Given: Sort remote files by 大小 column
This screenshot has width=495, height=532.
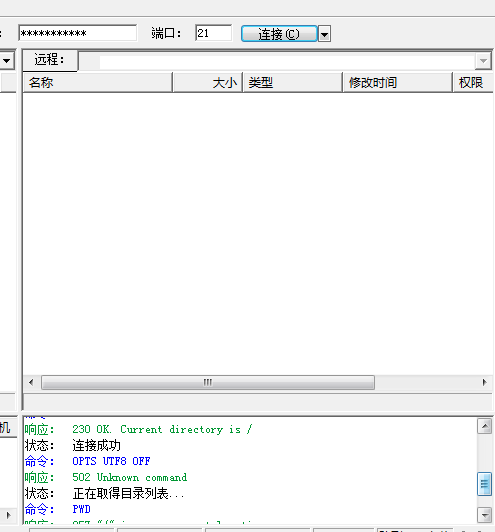Looking at the screenshot, I should click(208, 82).
